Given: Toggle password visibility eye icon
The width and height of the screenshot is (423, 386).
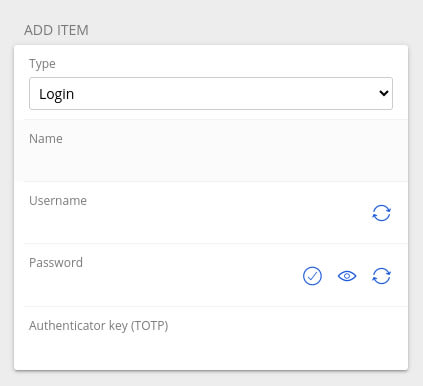Looking at the screenshot, I should (347, 276).
